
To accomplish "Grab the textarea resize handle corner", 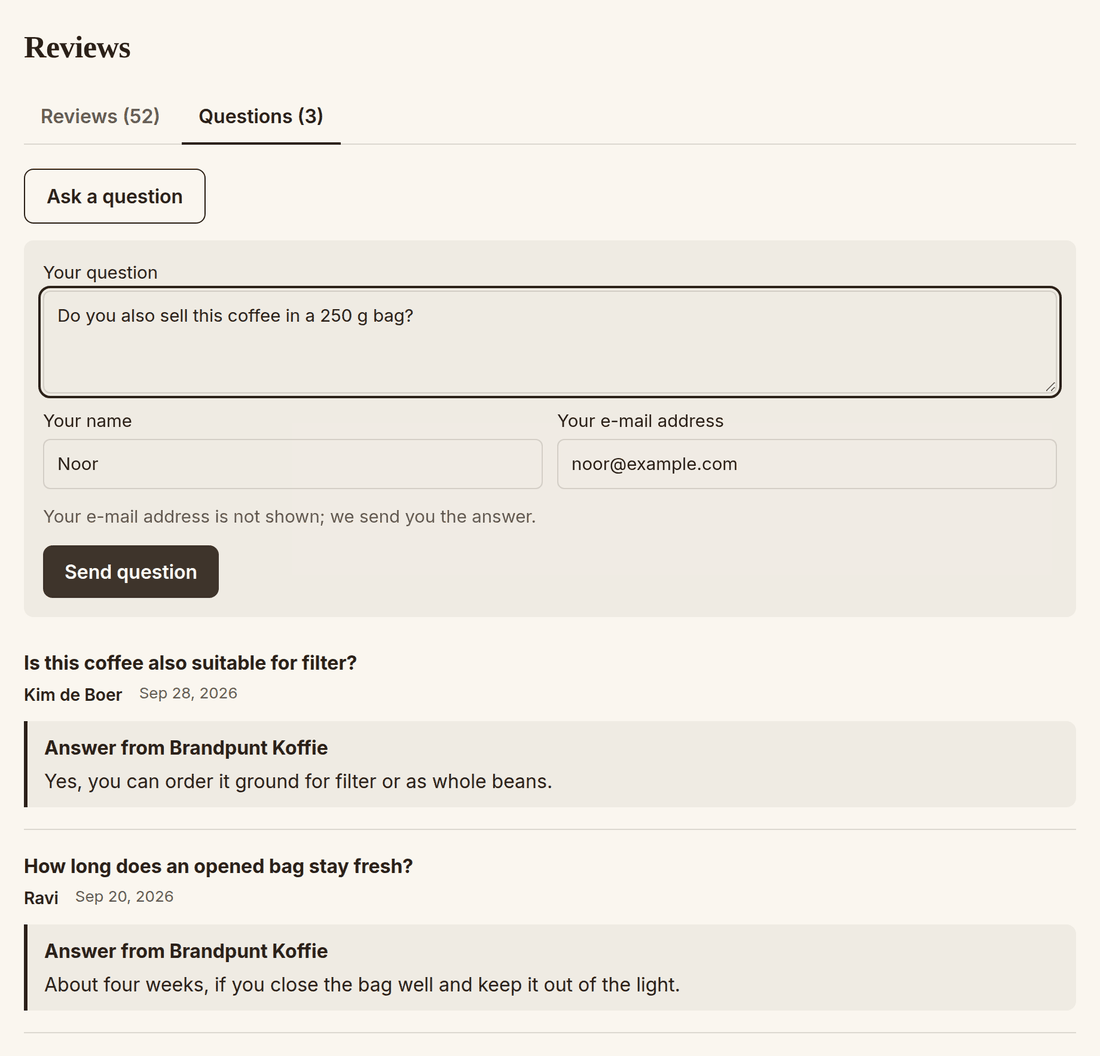I will [1050, 387].
